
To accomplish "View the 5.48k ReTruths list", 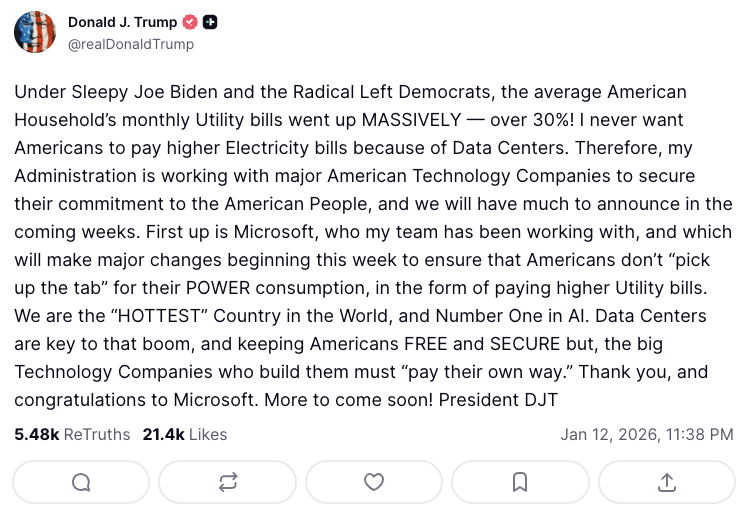I will [x=72, y=434].
